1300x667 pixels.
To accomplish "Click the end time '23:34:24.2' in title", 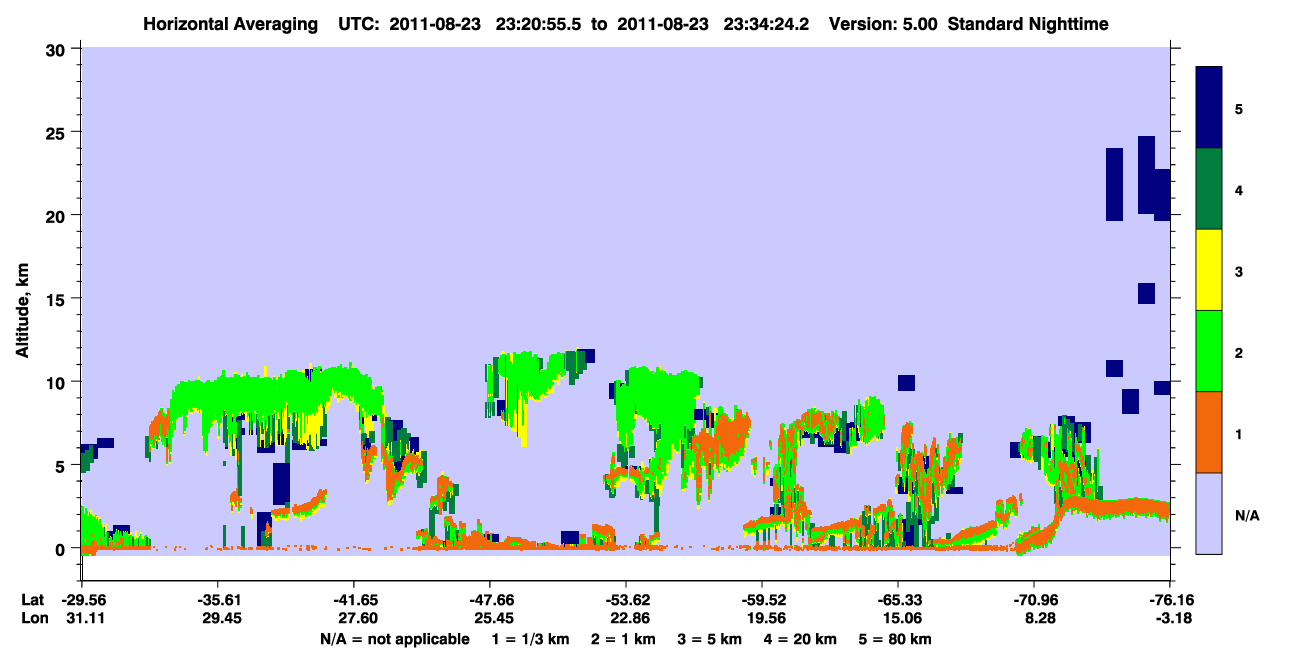I will (x=768, y=23).
